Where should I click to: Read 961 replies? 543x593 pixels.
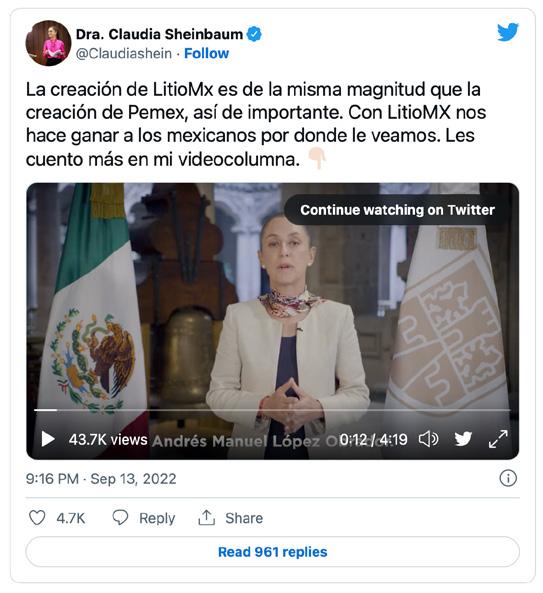(x=272, y=552)
